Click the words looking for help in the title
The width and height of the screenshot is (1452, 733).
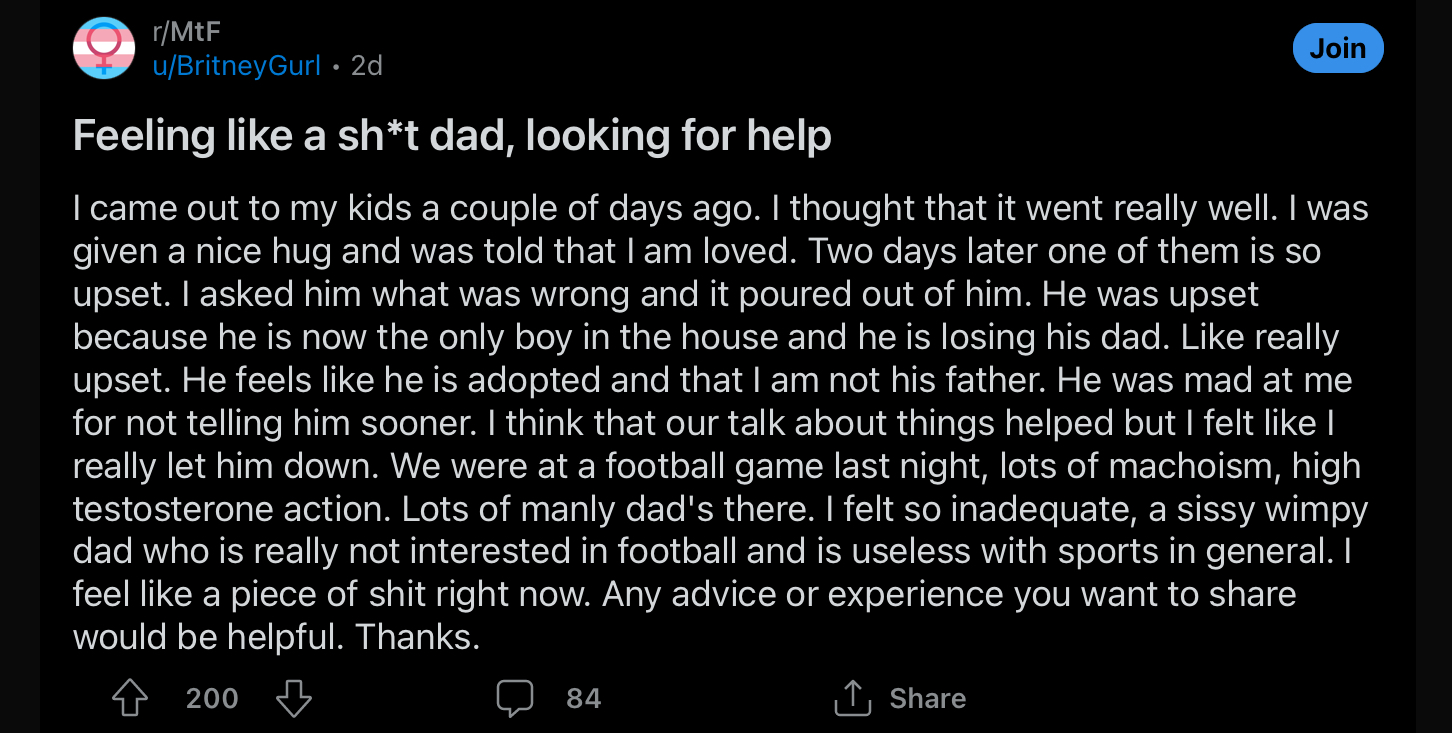point(678,136)
